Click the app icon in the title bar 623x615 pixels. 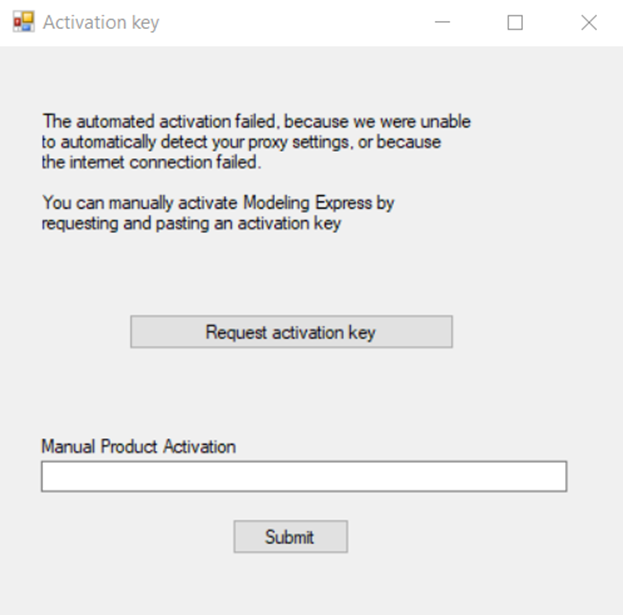coord(22,22)
